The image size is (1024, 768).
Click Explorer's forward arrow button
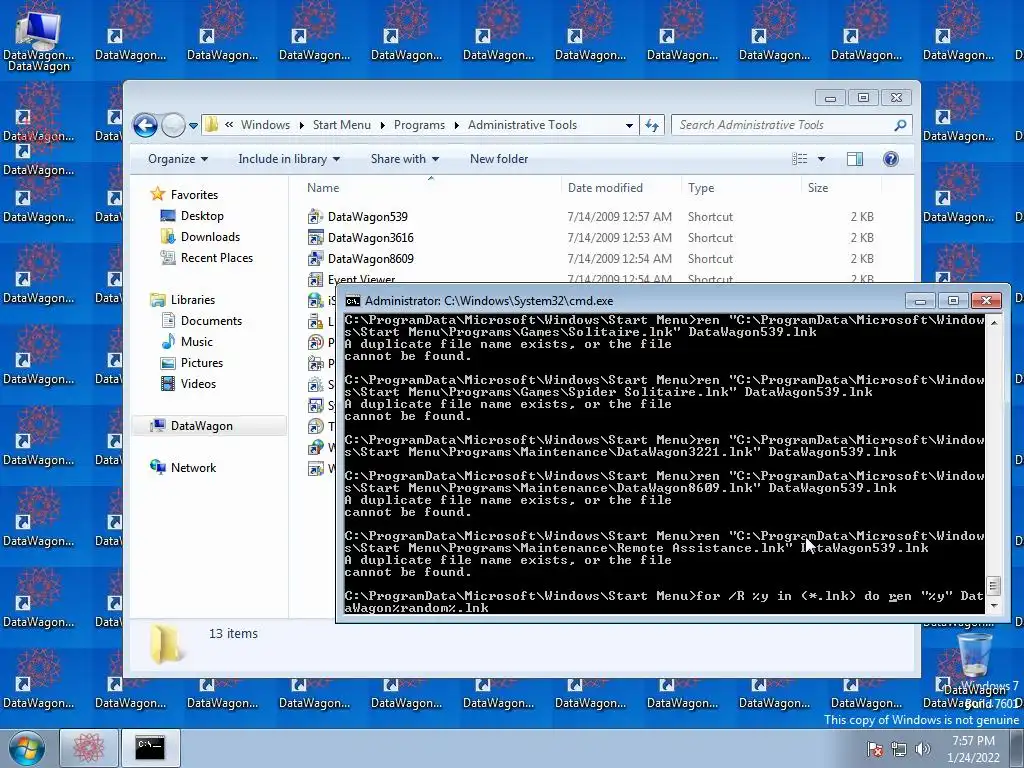[173, 125]
